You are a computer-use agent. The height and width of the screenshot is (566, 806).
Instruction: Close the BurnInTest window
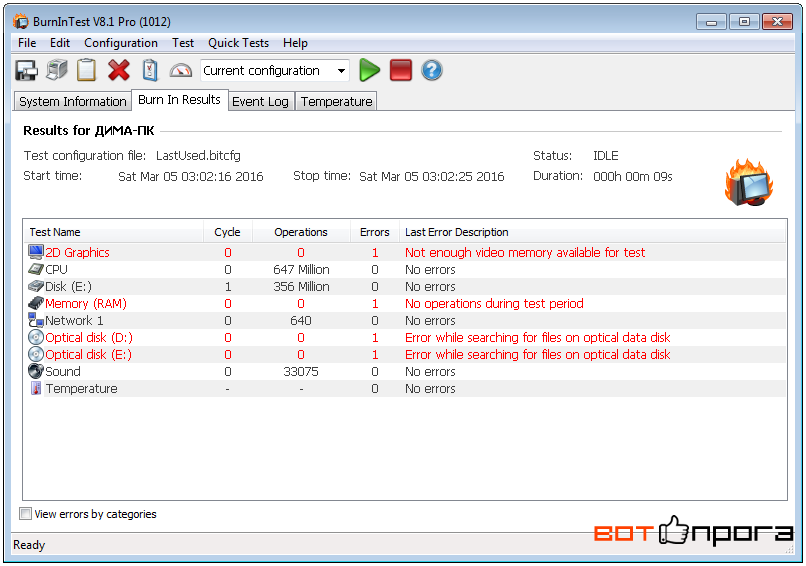coord(777,22)
